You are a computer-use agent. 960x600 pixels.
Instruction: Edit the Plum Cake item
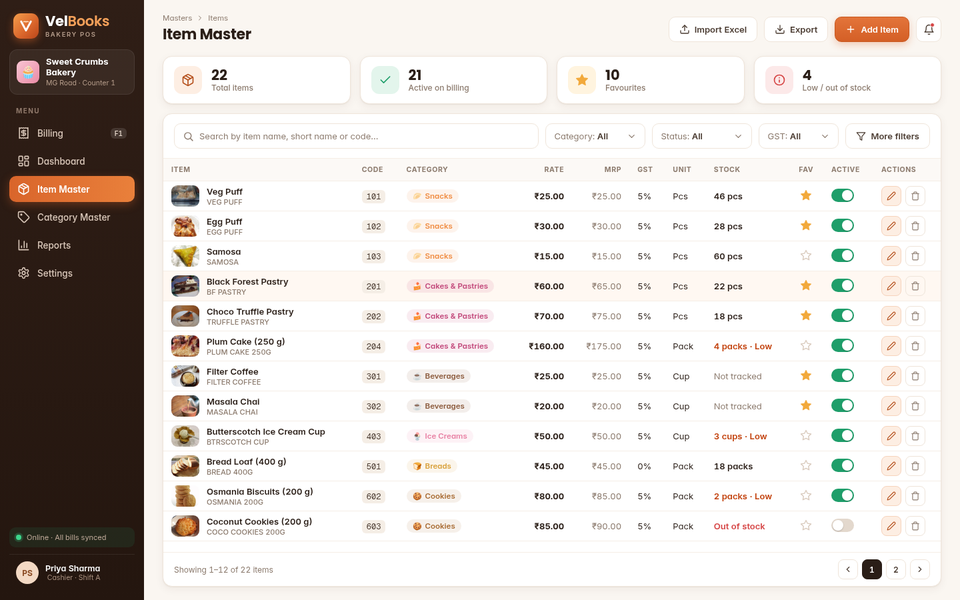tap(891, 346)
